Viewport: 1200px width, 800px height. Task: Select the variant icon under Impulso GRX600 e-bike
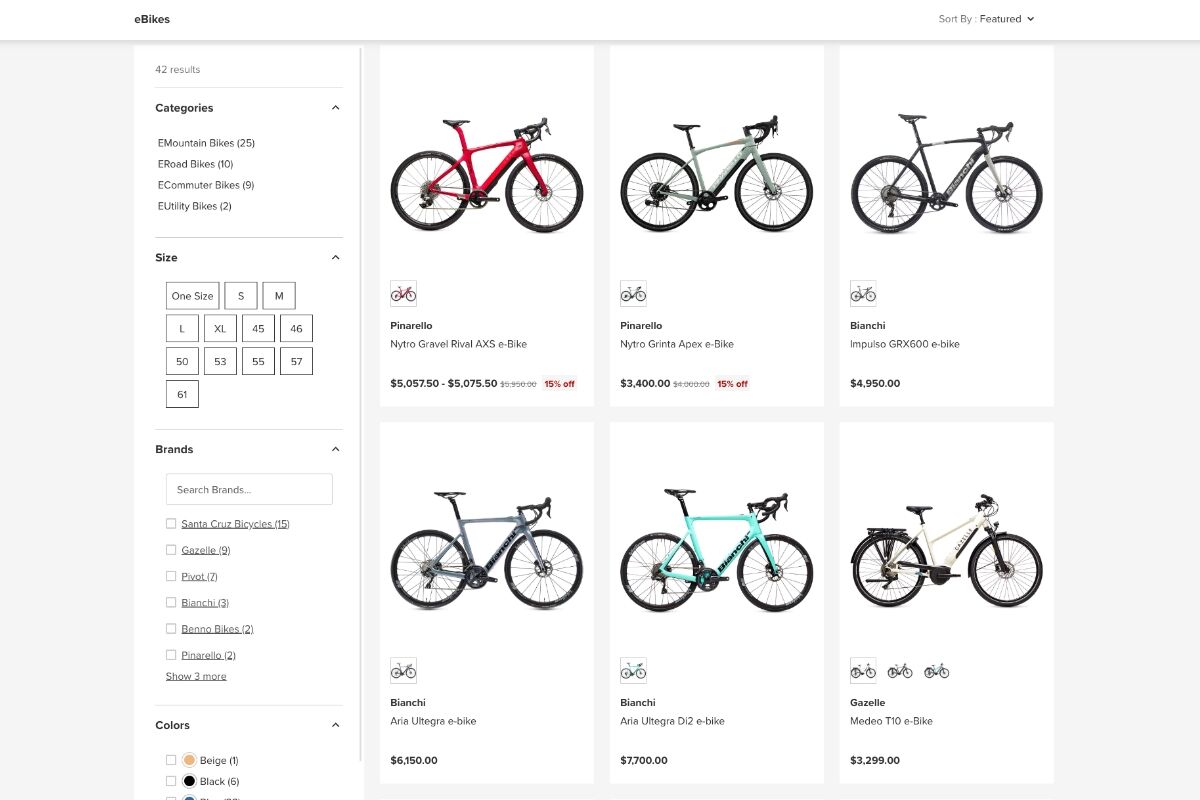tap(863, 293)
